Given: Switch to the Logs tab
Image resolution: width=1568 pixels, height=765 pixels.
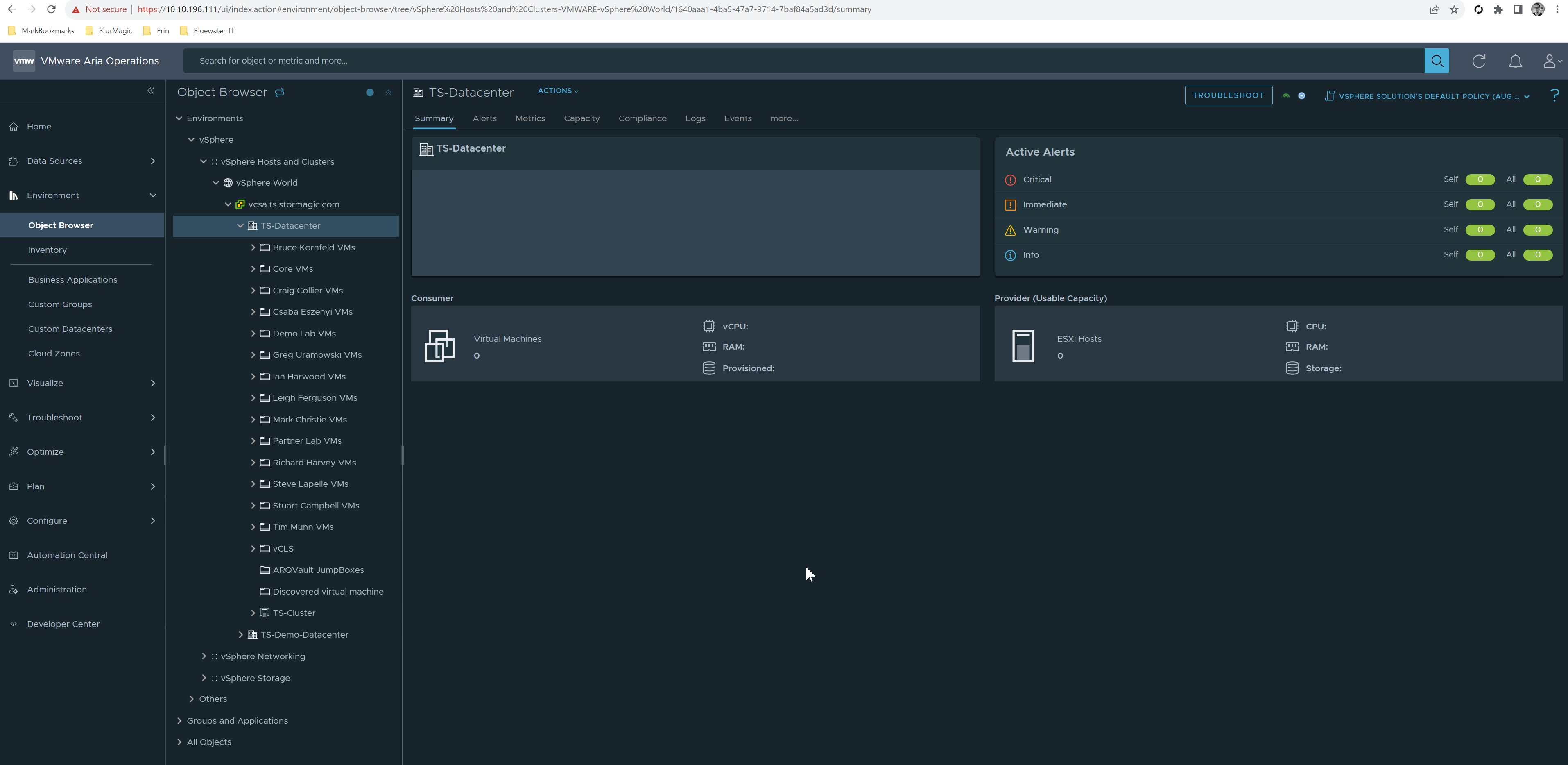Looking at the screenshot, I should point(695,119).
